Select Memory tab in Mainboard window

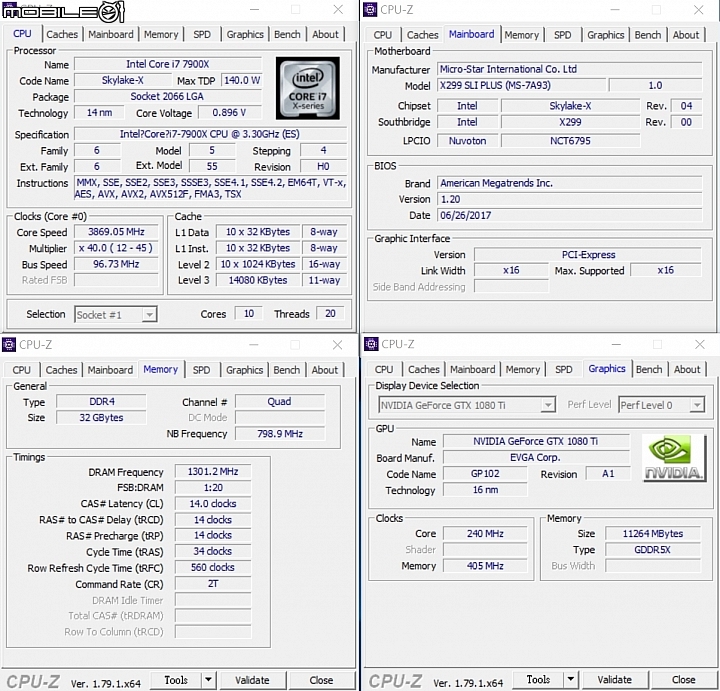point(522,35)
